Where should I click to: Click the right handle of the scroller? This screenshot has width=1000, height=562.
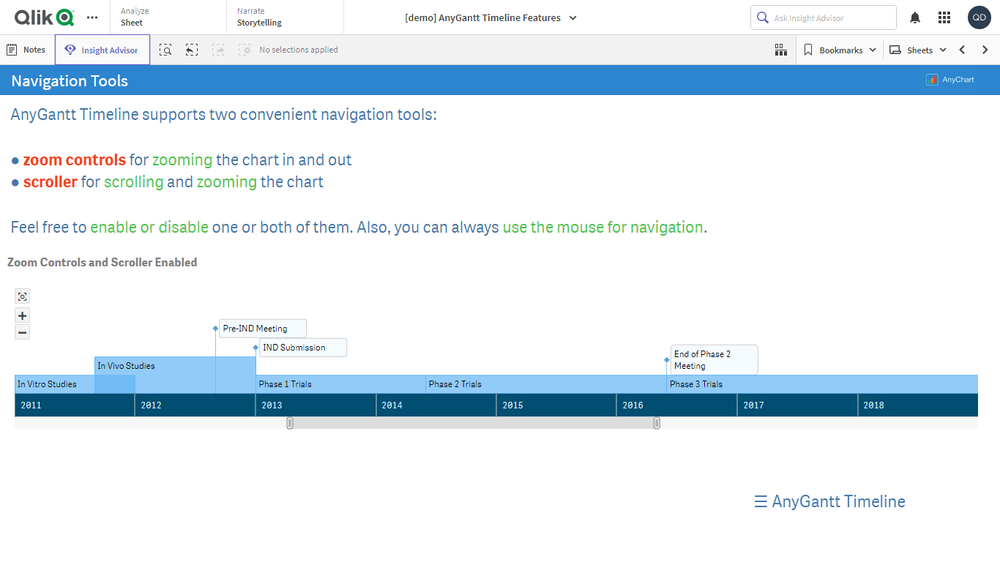pos(657,423)
